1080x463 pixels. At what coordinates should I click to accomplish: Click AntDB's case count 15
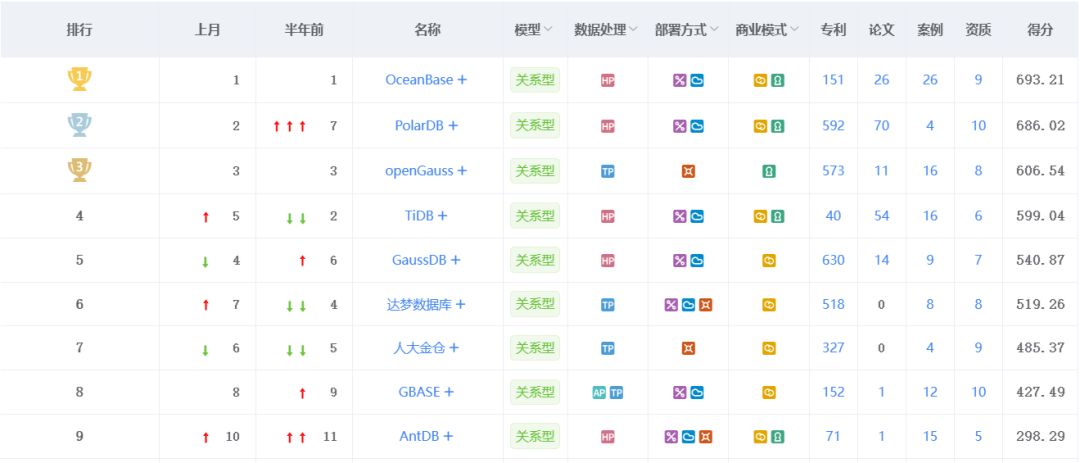pyautogui.click(x=930, y=437)
